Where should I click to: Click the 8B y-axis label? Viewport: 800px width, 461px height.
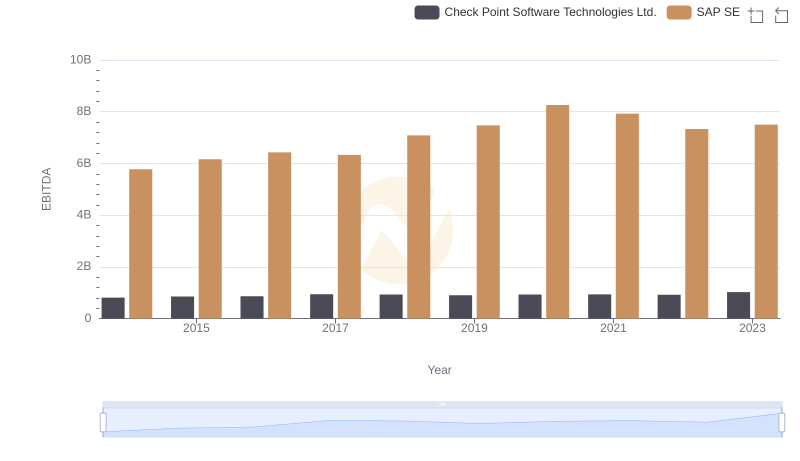[84, 111]
